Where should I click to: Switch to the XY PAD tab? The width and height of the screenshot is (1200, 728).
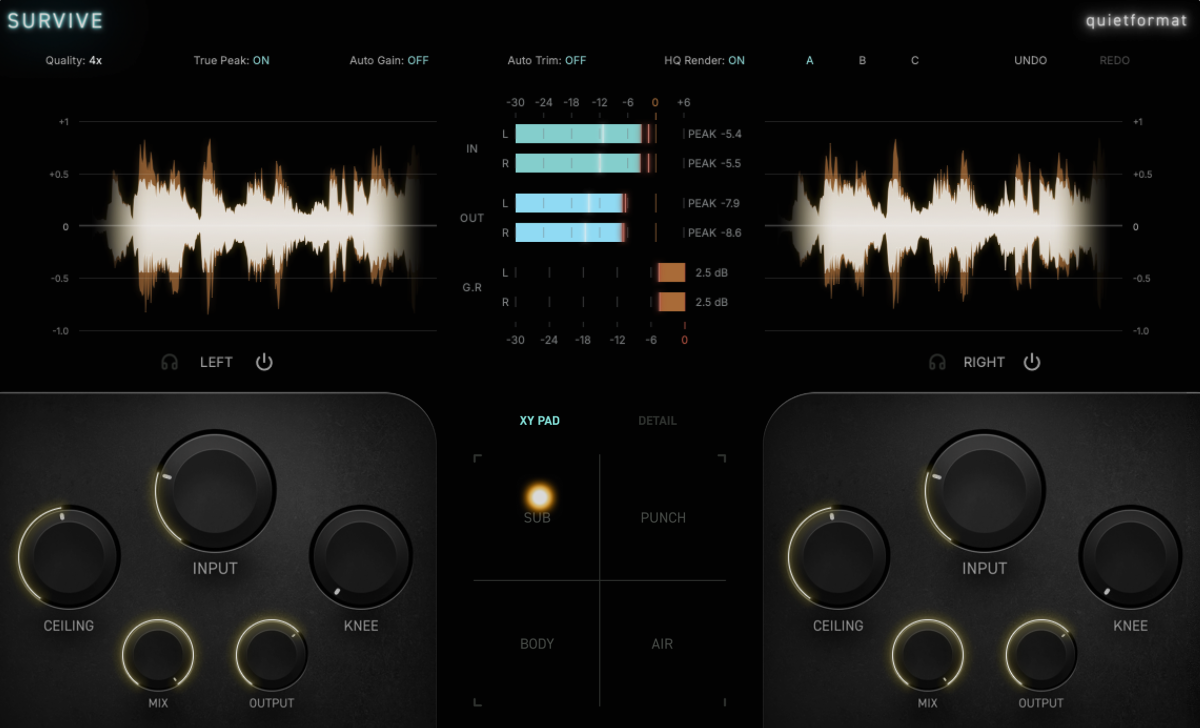coord(540,421)
